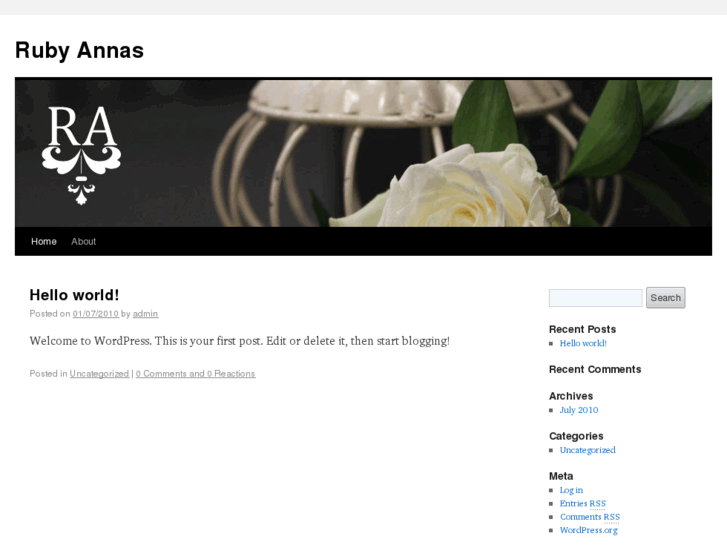Viewport: 727px width, 545px height.
Task: Open the Comments RSS feed link
Action: [590, 517]
